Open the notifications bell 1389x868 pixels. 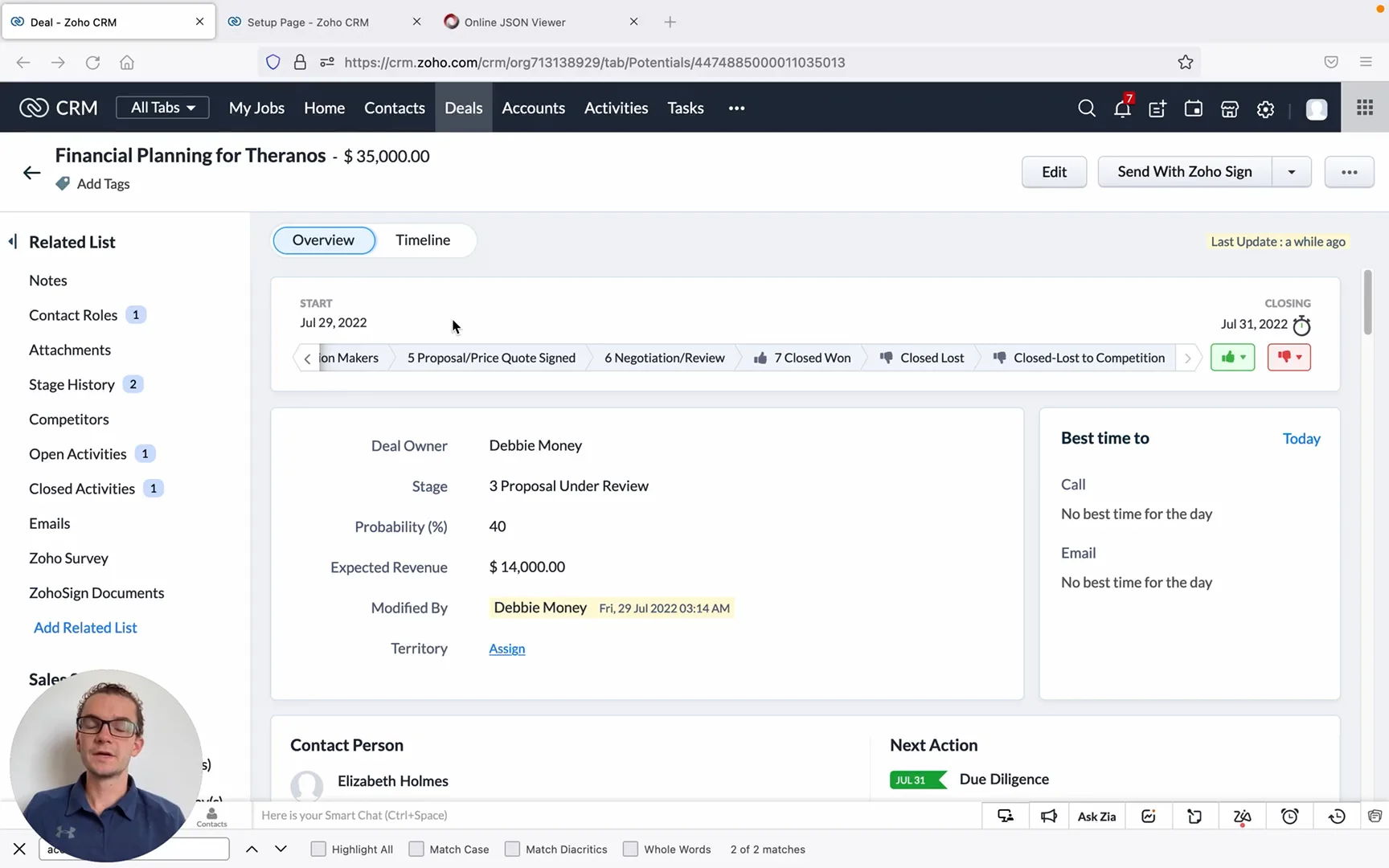[x=1122, y=108]
